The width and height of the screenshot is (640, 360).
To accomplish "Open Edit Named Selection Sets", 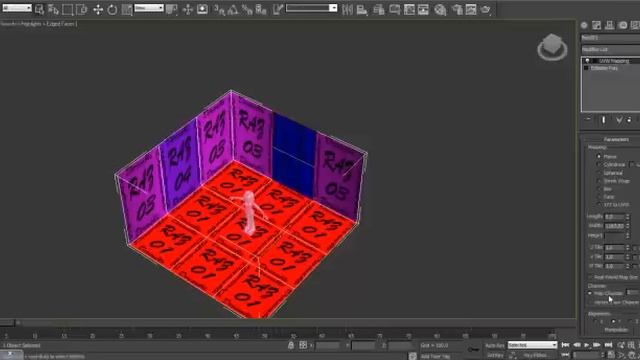I will coord(278,9).
